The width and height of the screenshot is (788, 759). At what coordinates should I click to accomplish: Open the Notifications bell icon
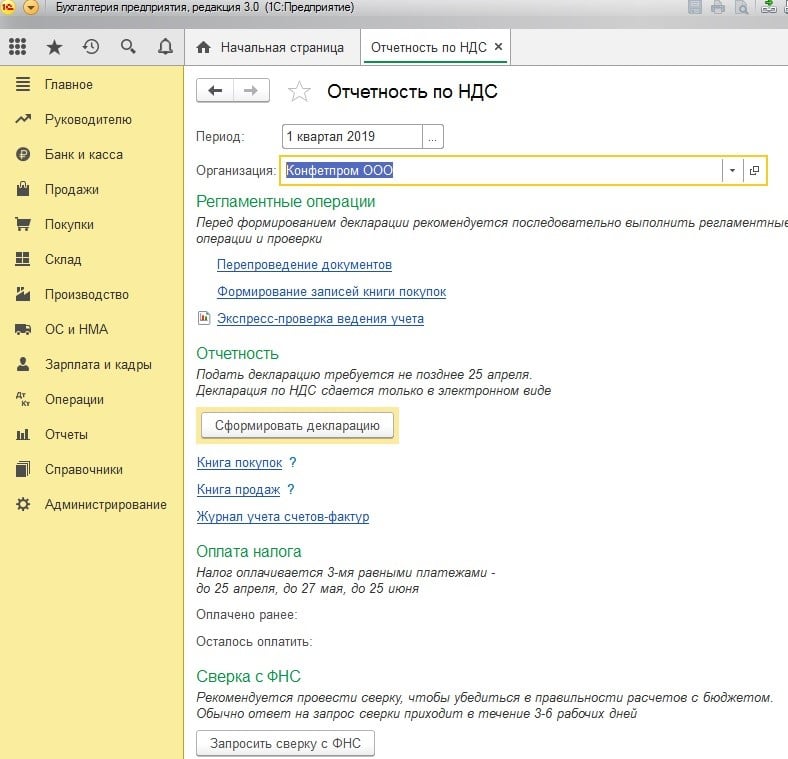[165, 47]
